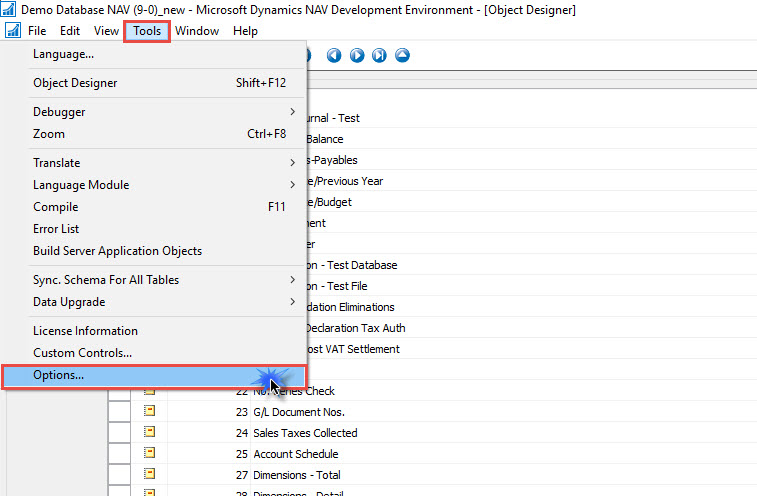
Task: Open the File menu
Action: point(37,31)
